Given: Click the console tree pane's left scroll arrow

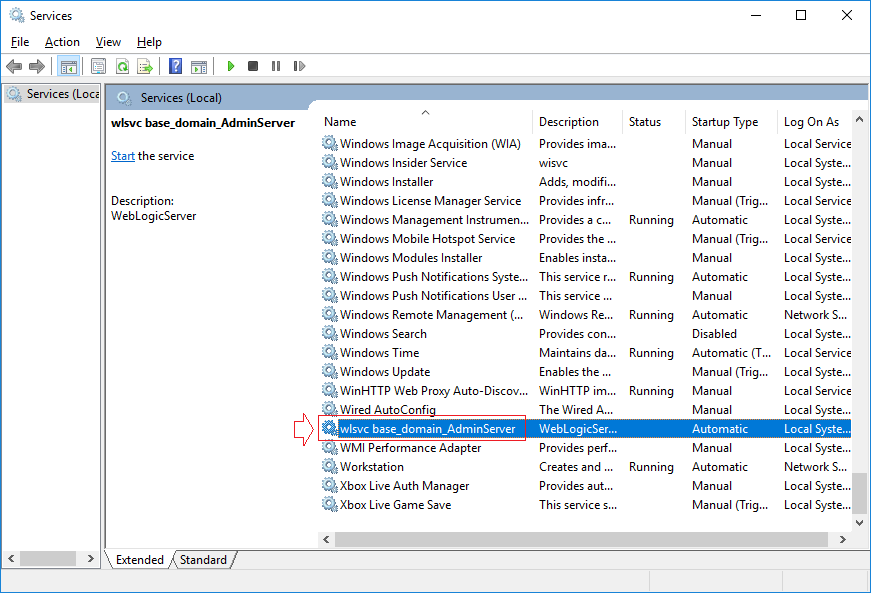Looking at the screenshot, I should pos(11,559).
